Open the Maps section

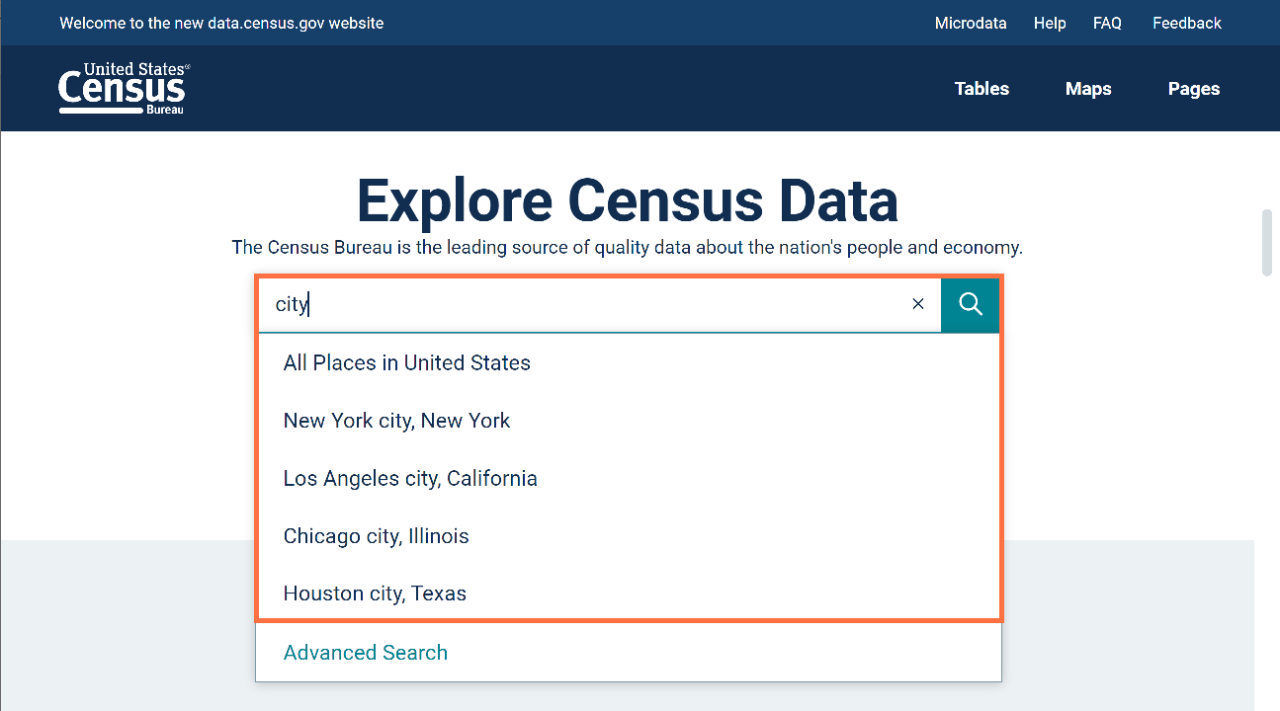[1088, 89]
